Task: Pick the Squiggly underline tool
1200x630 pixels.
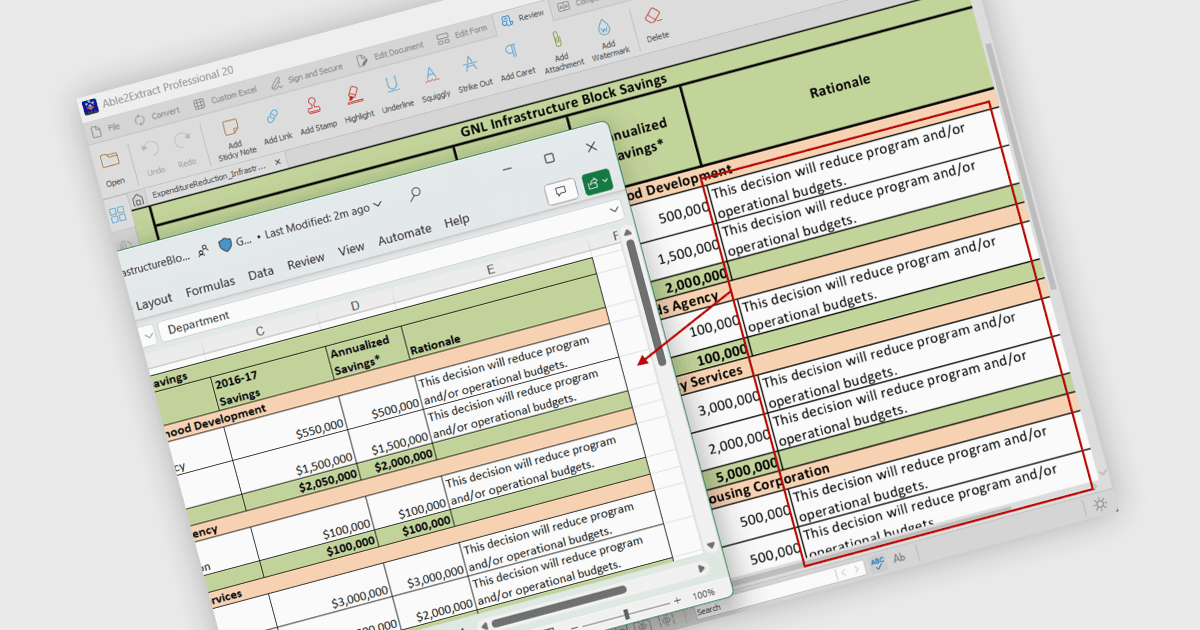Action: coord(432,84)
